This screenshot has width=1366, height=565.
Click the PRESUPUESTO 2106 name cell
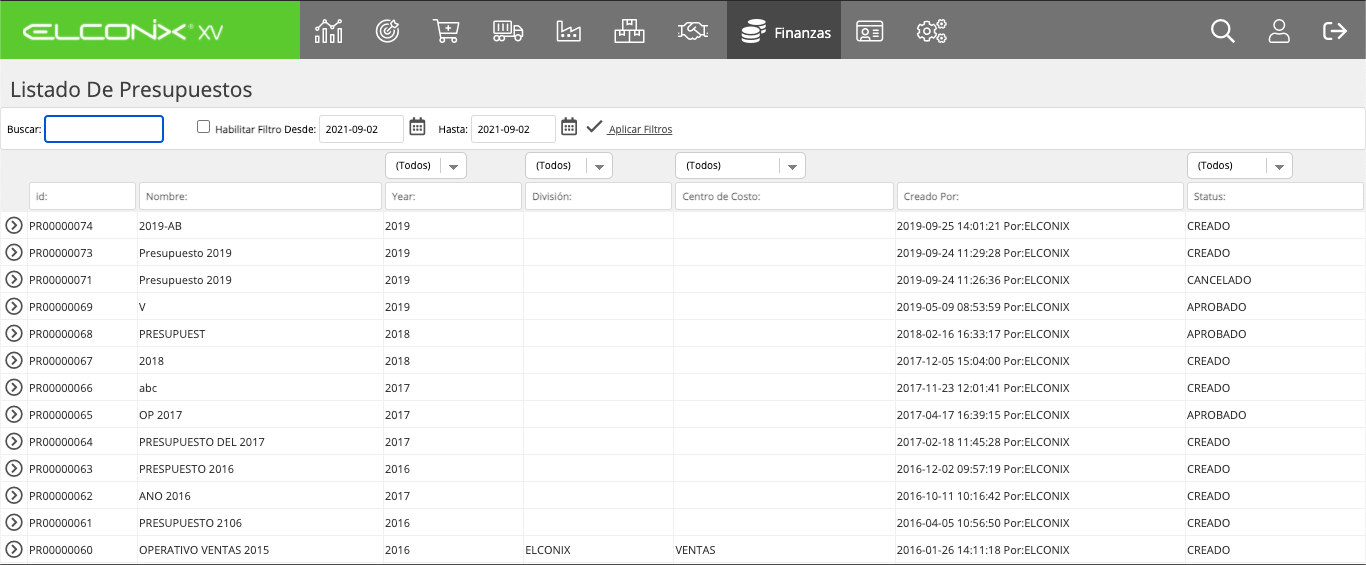click(190, 523)
